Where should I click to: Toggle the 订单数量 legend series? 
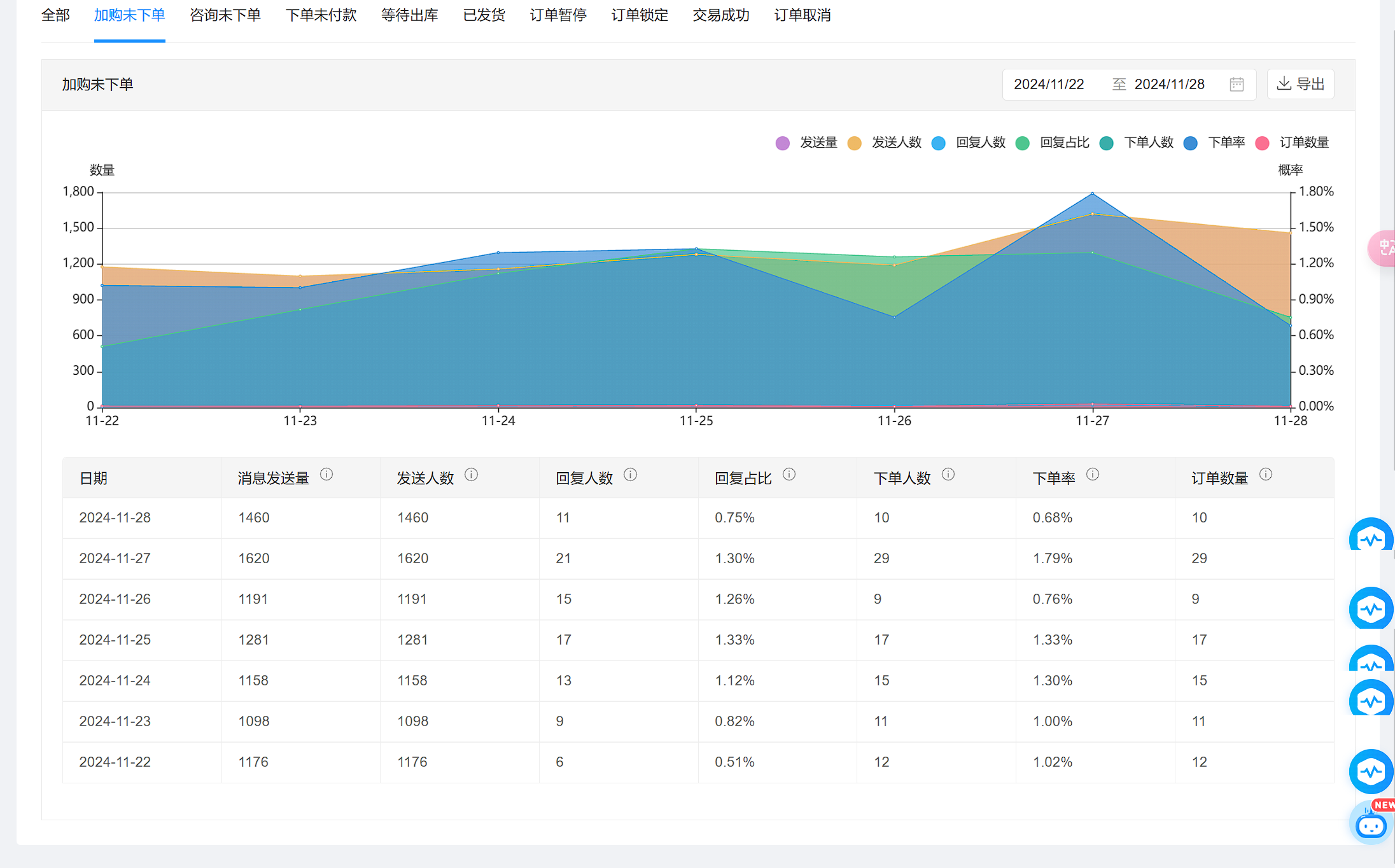[x=1292, y=143]
